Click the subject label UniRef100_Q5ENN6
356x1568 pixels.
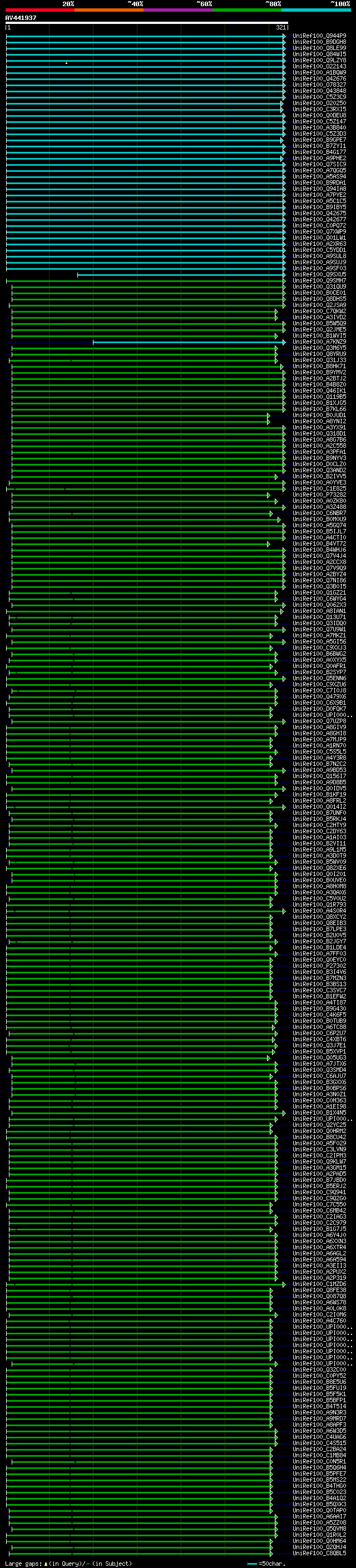(319, 678)
